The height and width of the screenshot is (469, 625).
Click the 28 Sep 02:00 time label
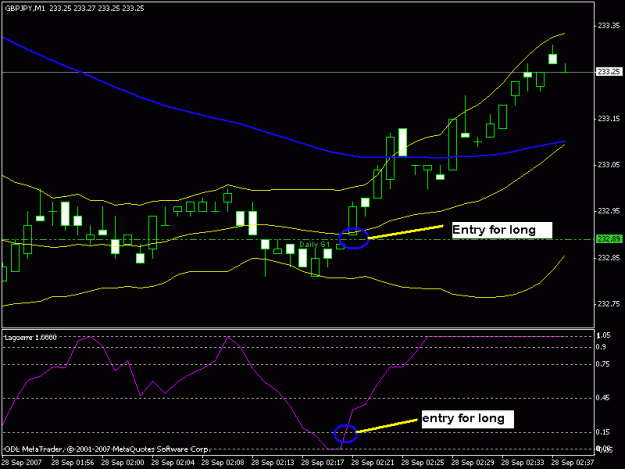pos(123,463)
